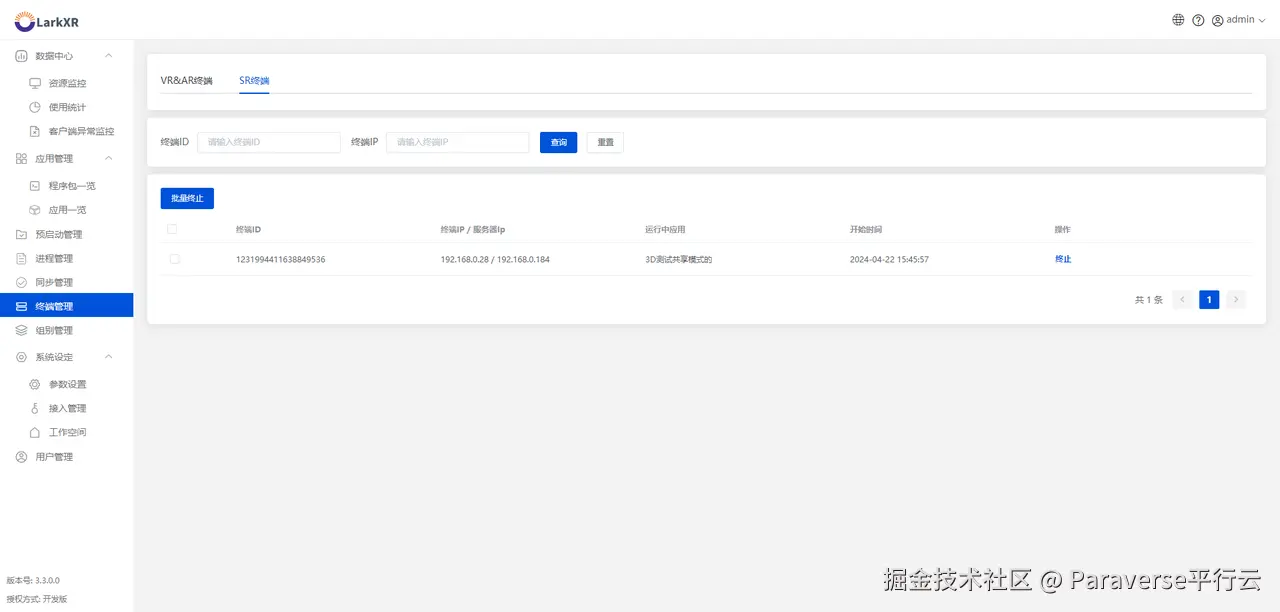Screen dimensions: 1280x612
Task: Click the 程序包一览 icon
Action: [35, 186]
